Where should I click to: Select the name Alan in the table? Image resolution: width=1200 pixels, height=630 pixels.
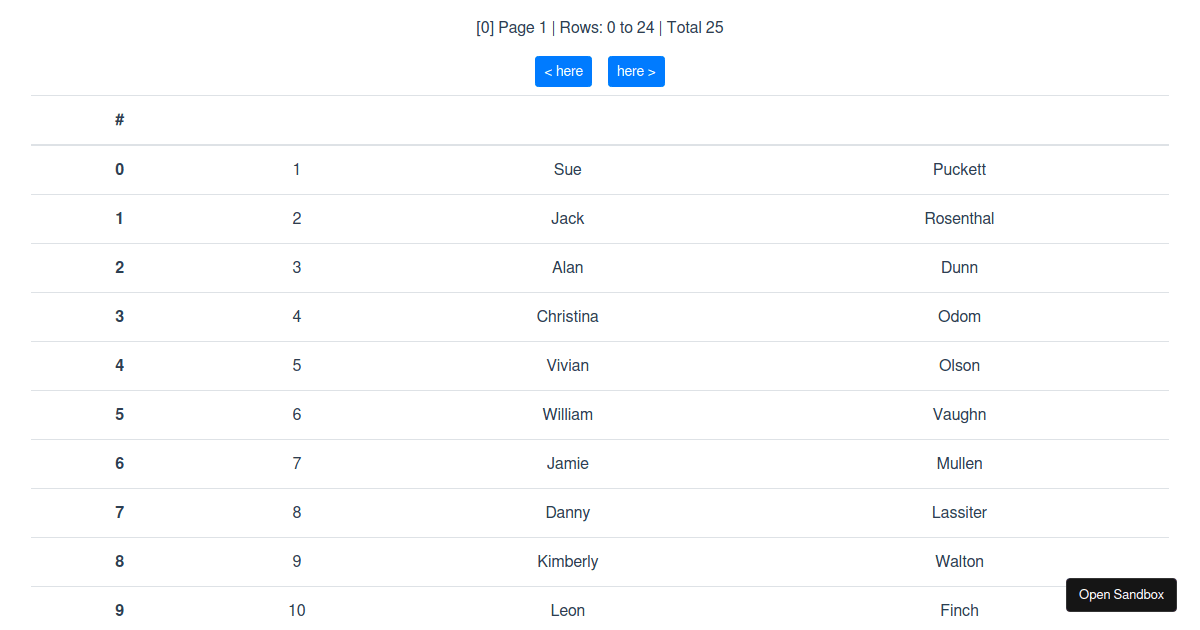(567, 267)
